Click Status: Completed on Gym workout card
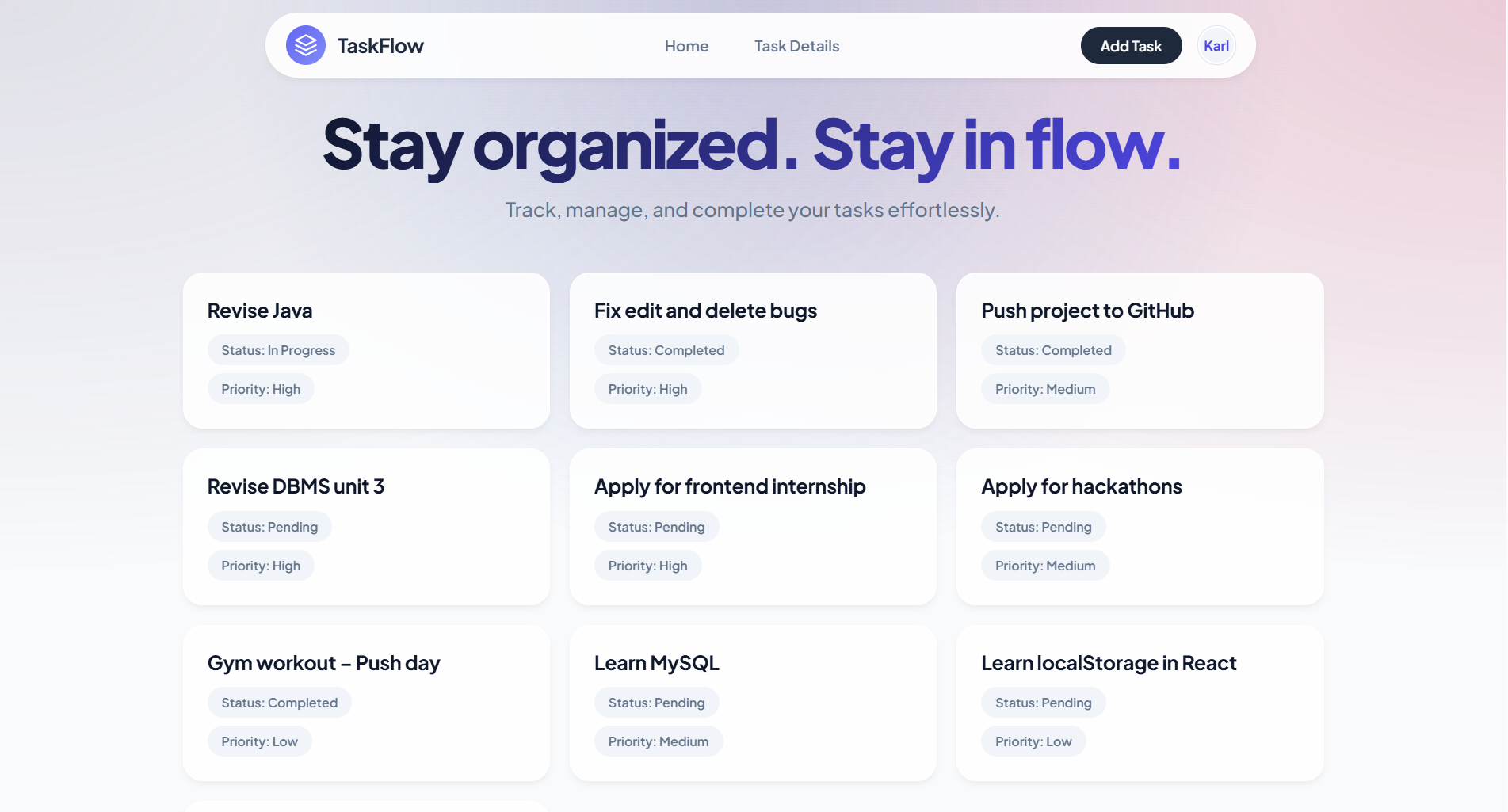Screen dimensions: 1508x812 280,703
